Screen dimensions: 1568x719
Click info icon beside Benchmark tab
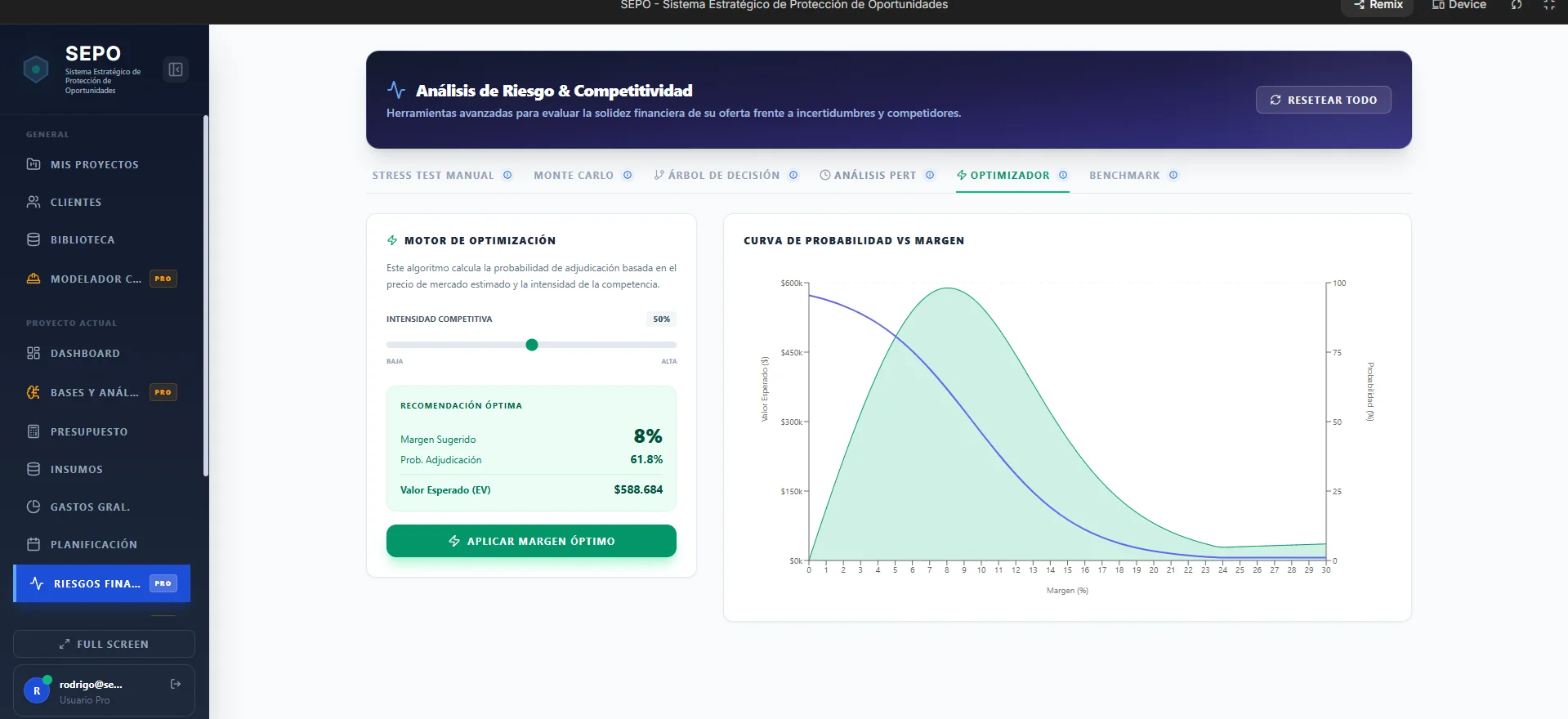pyautogui.click(x=1173, y=175)
